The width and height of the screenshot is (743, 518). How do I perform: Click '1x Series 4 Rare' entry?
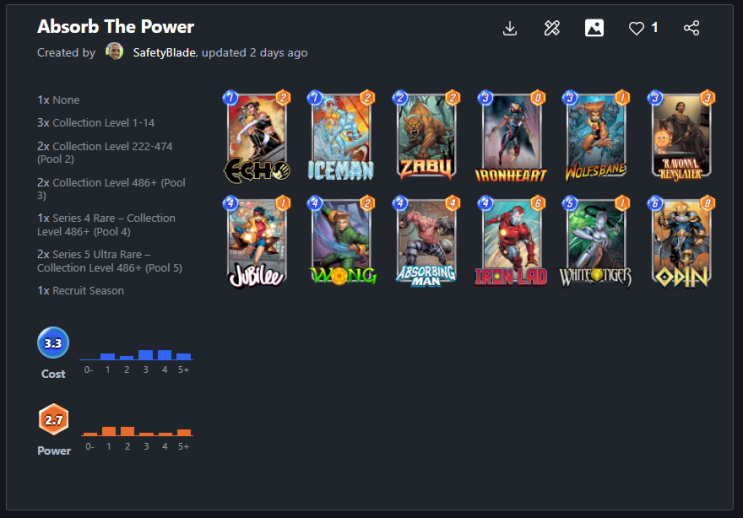coord(106,225)
